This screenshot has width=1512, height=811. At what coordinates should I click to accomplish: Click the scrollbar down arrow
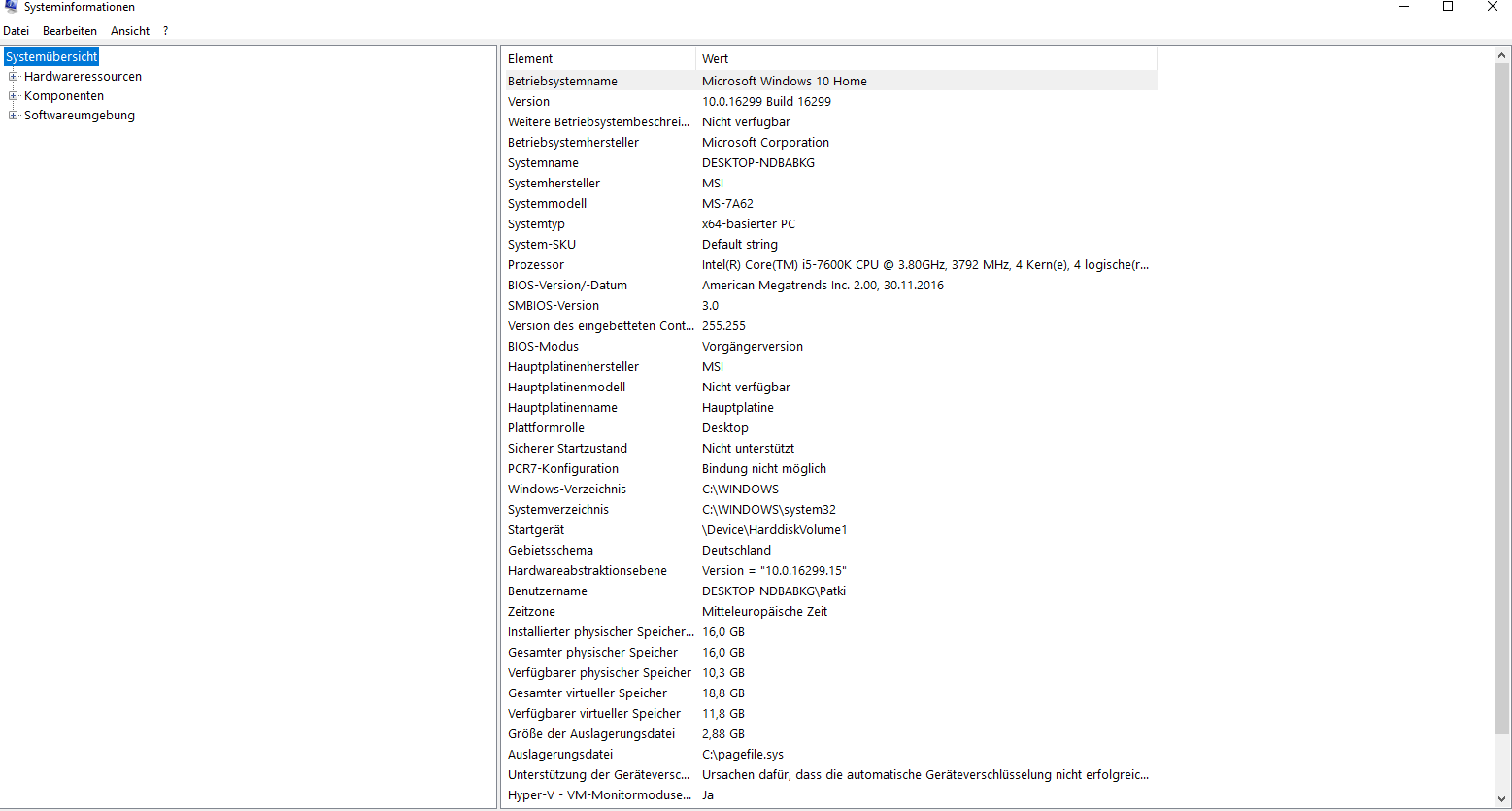1503,799
